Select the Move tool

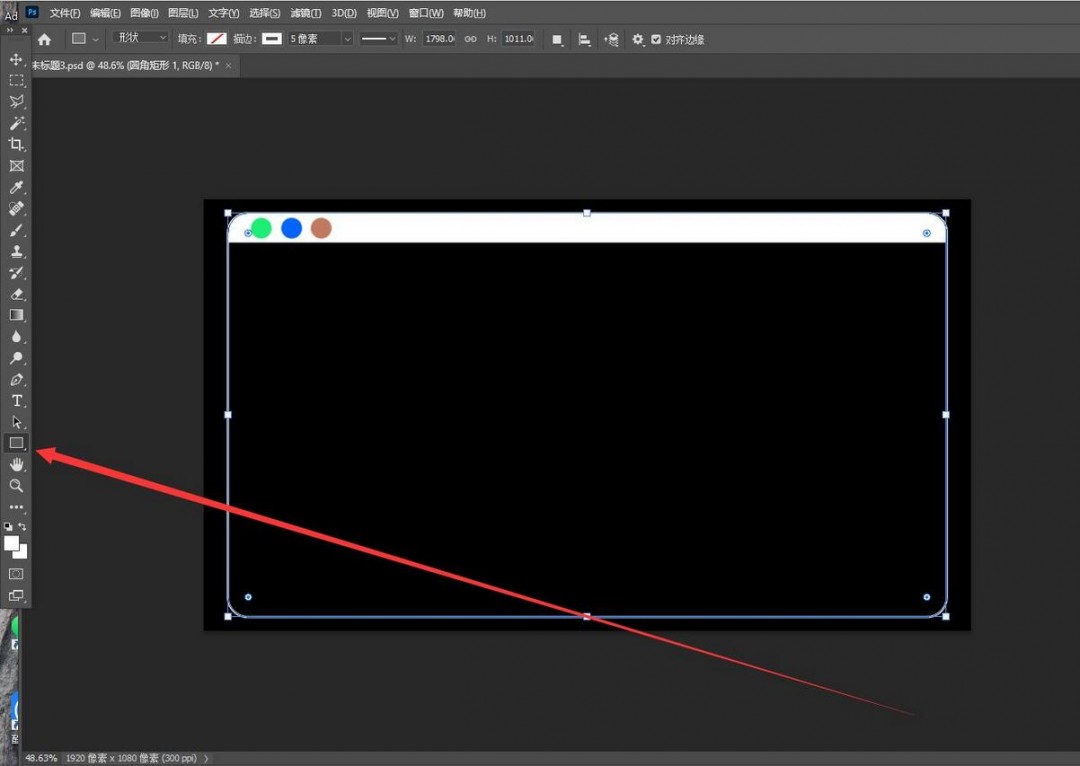(x=16, y=60)
